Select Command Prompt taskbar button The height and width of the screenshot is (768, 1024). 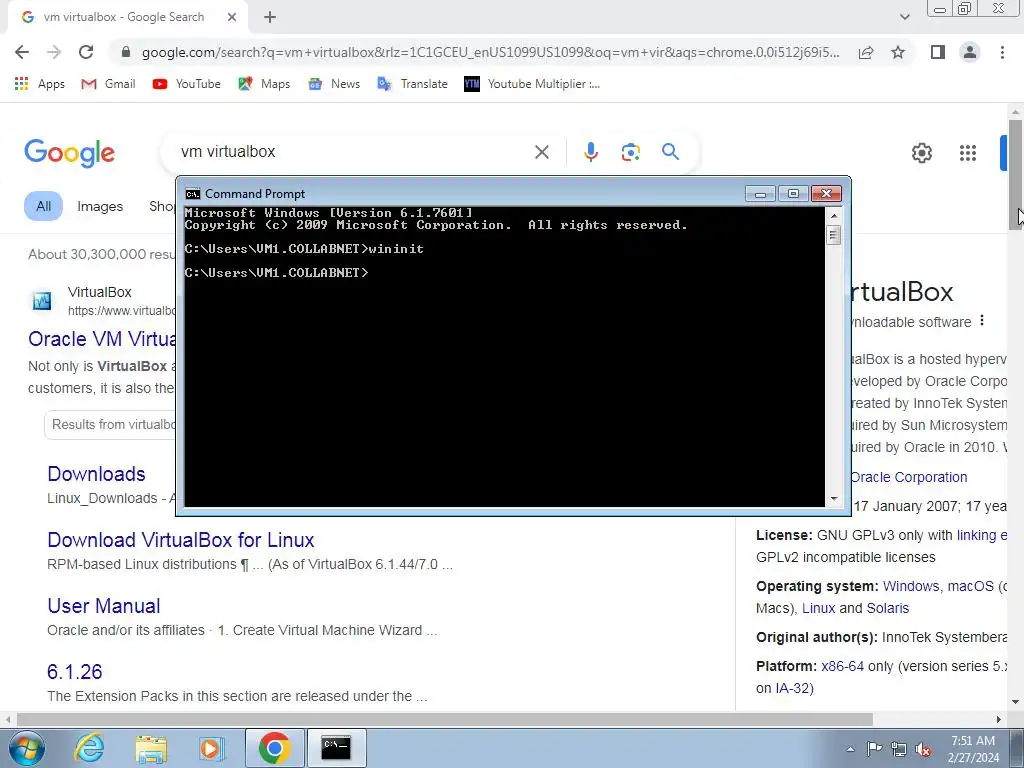tap(336, 748)
